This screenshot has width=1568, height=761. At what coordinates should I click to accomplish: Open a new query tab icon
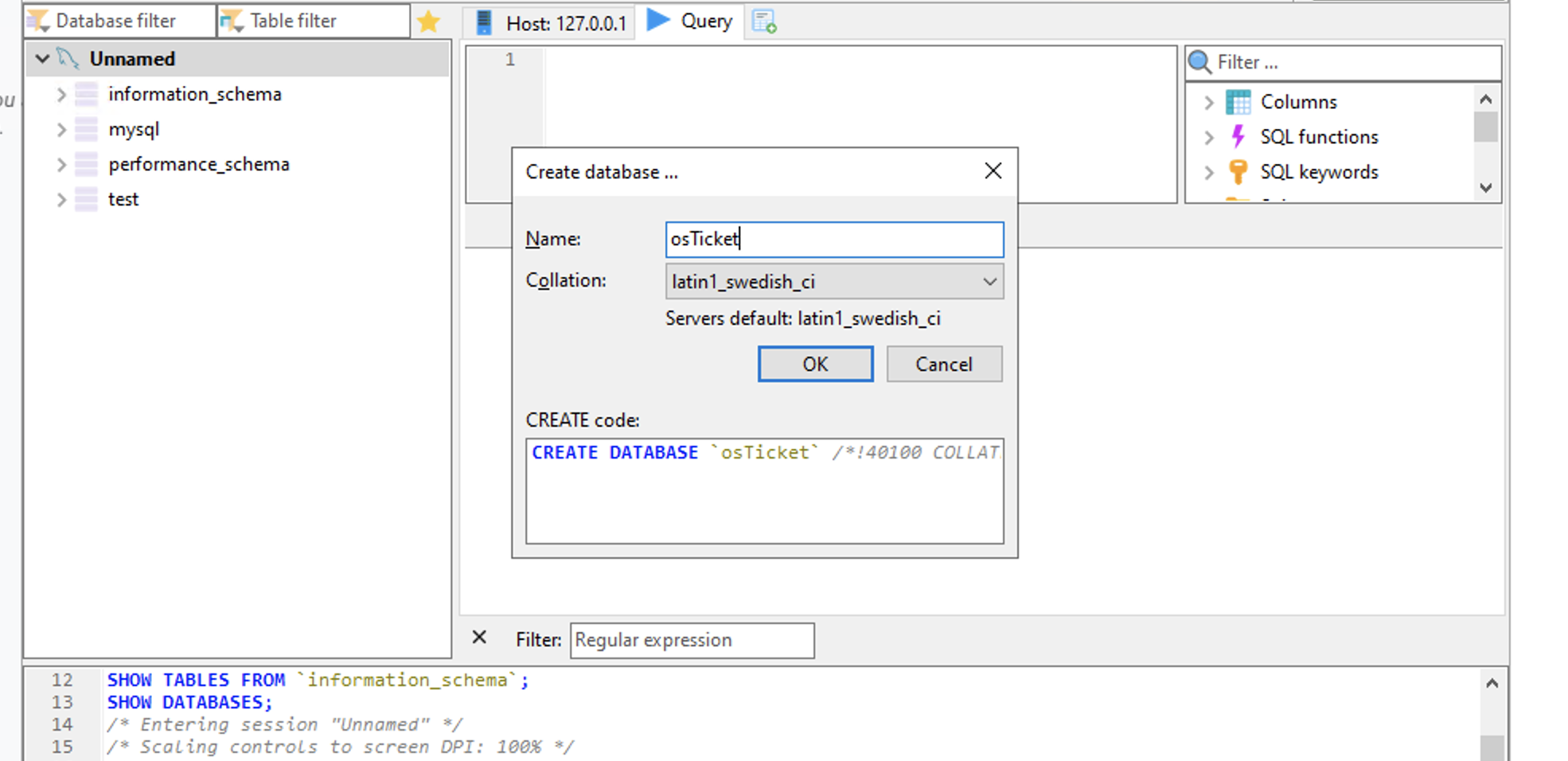(763, 21)
